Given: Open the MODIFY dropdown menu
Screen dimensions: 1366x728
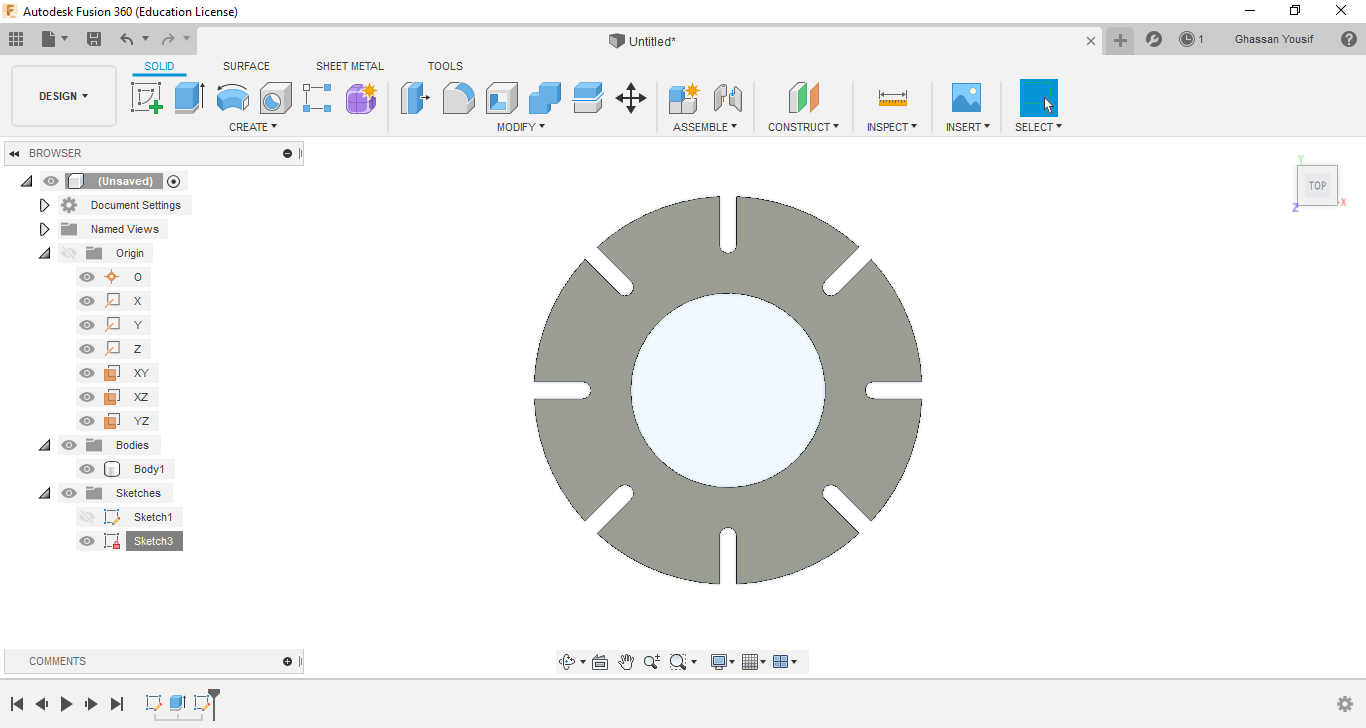Looking at the screenshot, I should (521, 127).
